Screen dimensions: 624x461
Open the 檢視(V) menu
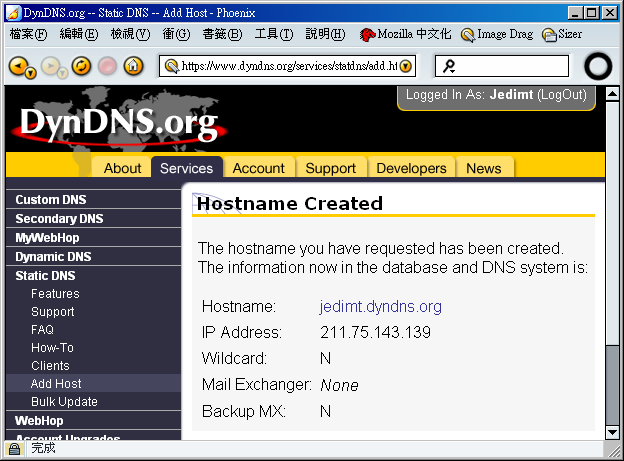coord(130,34)
